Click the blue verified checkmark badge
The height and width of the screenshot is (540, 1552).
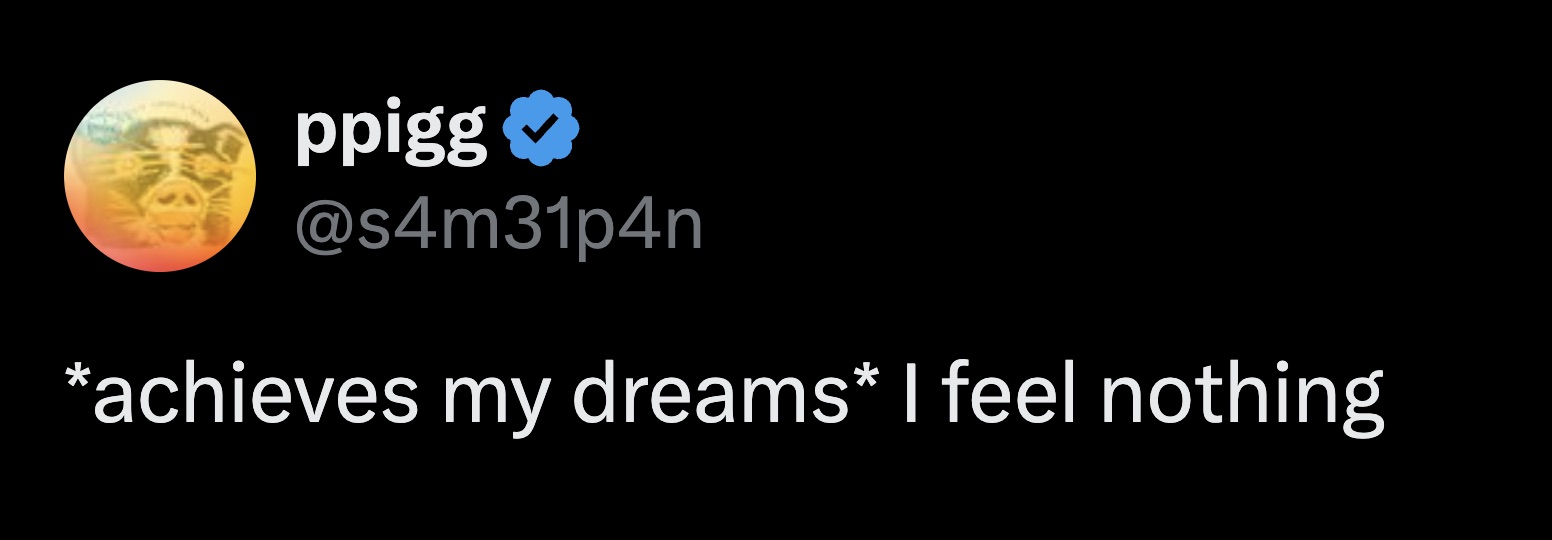click(539, 131)
